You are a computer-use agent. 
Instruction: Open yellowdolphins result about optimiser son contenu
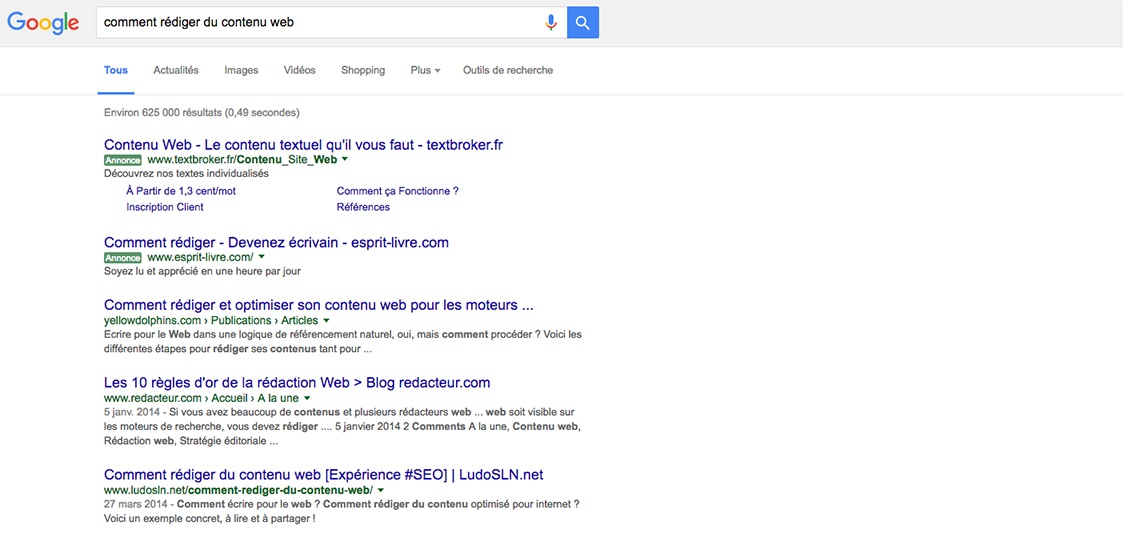click(x=319, y=306)
